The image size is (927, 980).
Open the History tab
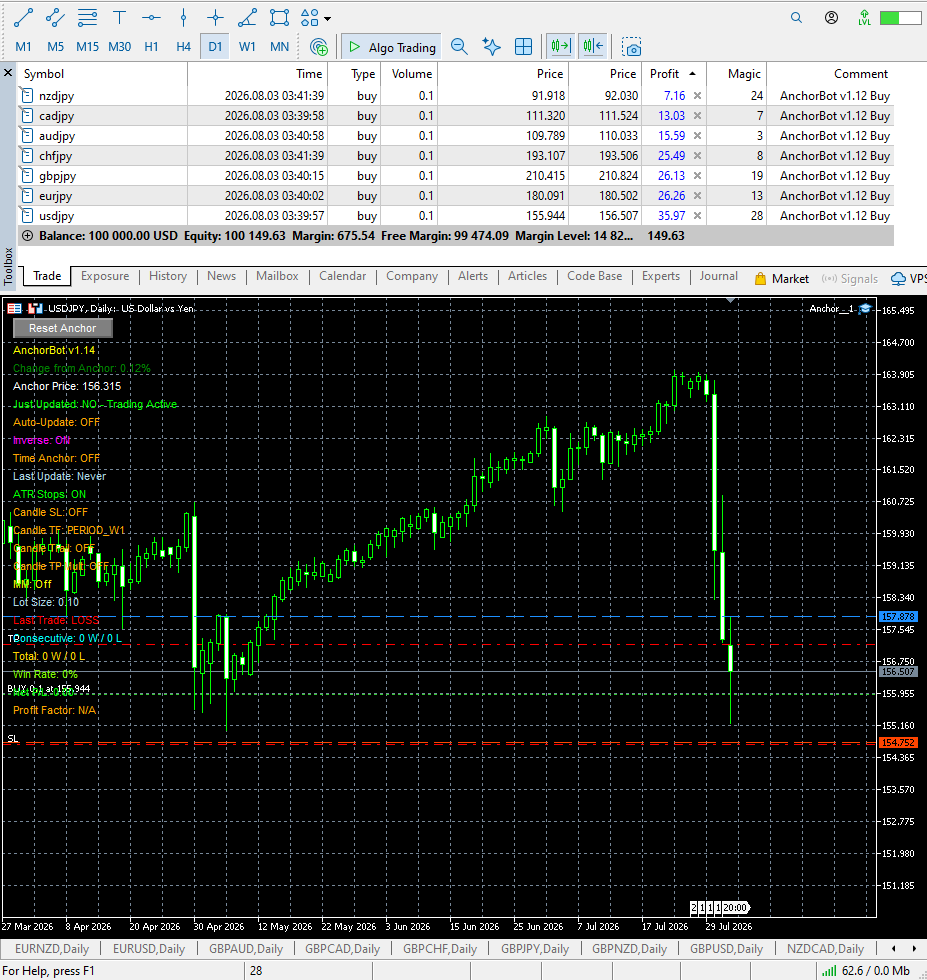point(168,276)
